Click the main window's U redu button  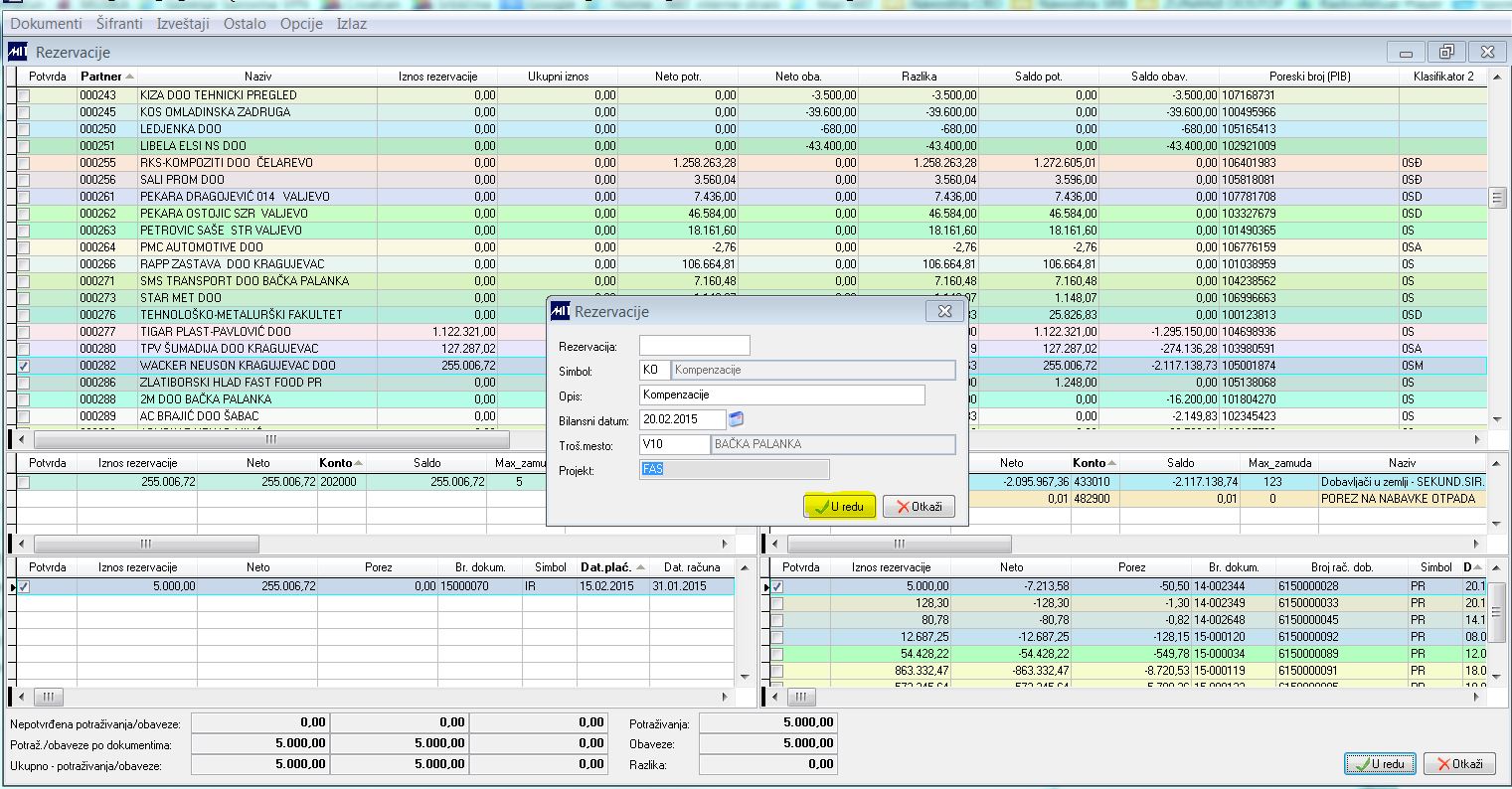pos(1380,764)
